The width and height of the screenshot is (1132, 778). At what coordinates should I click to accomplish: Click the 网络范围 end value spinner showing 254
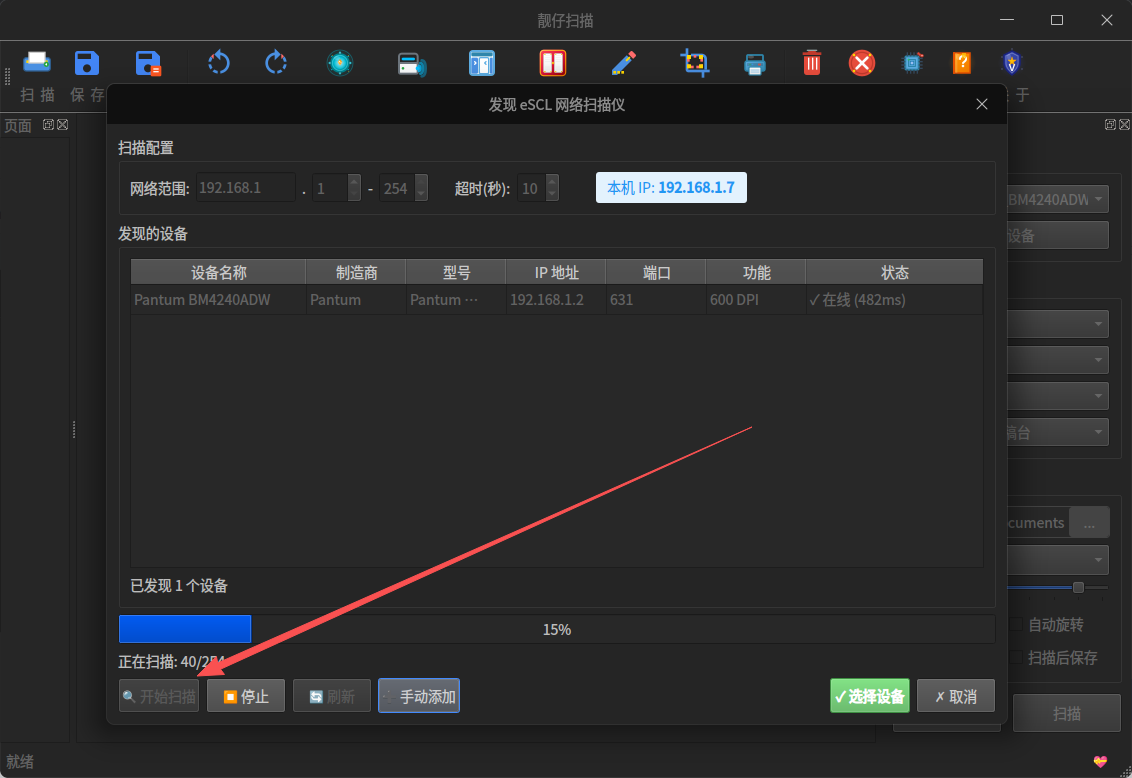404,188
